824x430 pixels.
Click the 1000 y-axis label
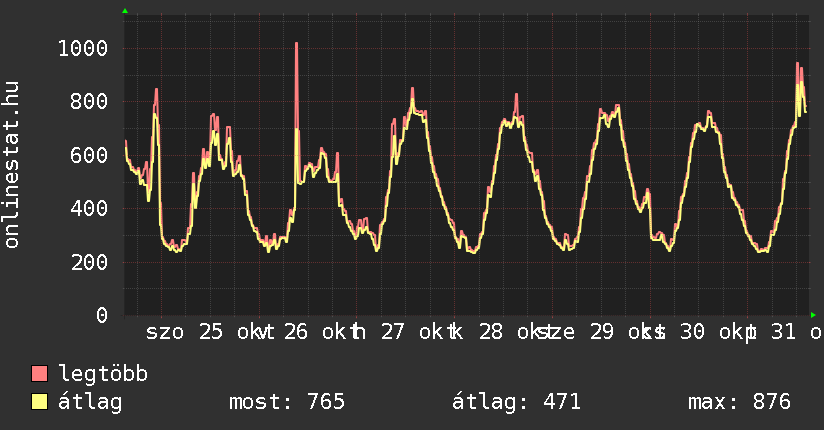pos(83,48)
